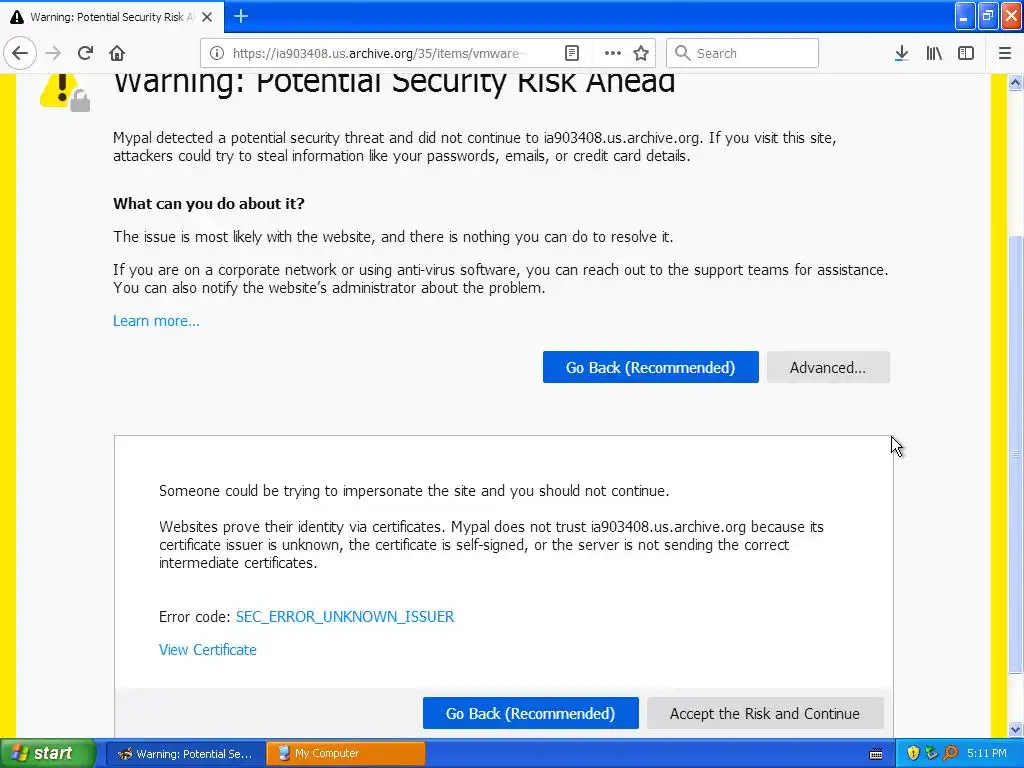Open the View Certificate link
This screenshot has height=768, width=1024.
pyautogui.click(x=207, y=650)
